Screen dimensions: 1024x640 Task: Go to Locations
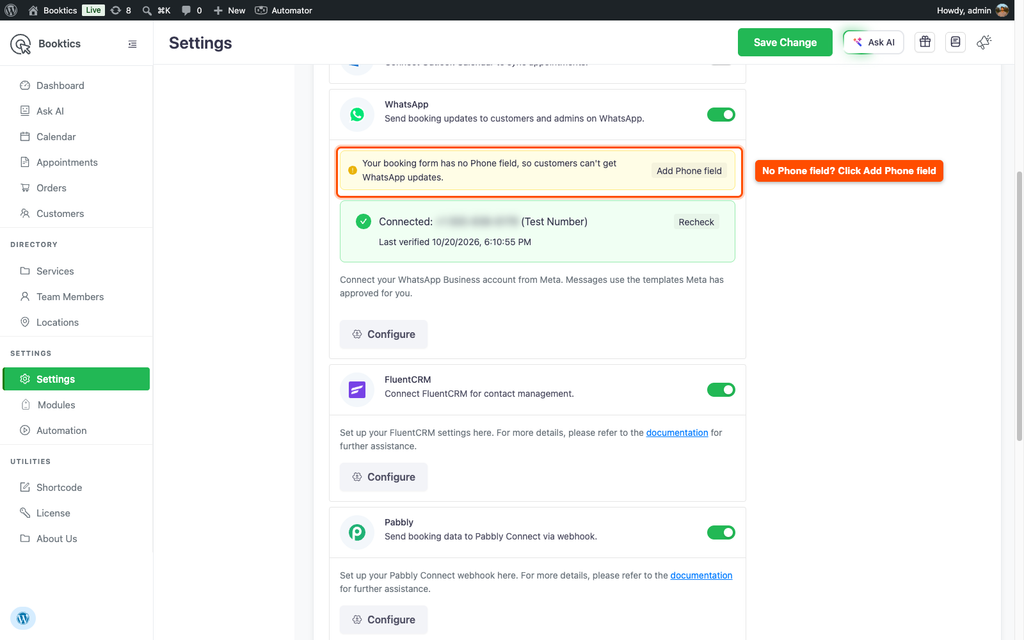tap(57, 322)
